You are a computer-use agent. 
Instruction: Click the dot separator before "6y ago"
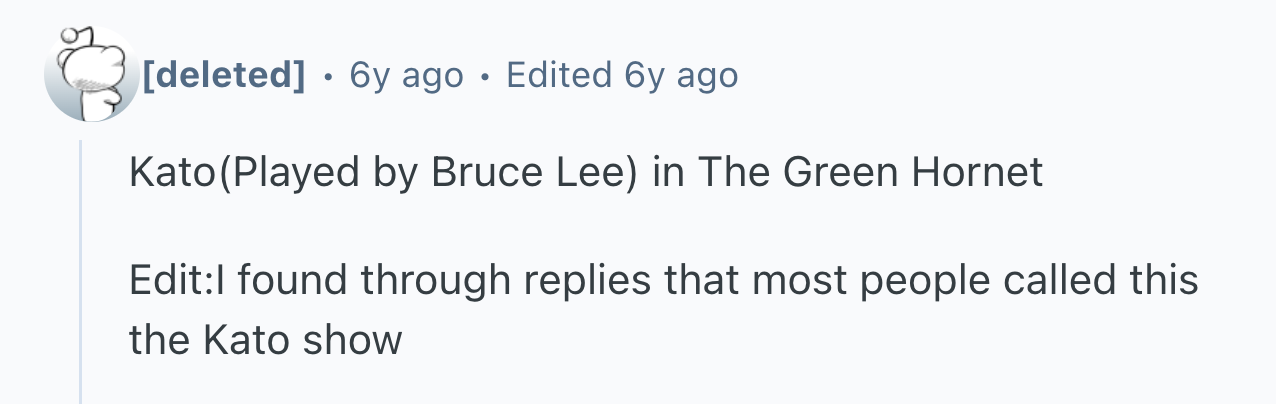pyautogui.click(x=328, y=76)
